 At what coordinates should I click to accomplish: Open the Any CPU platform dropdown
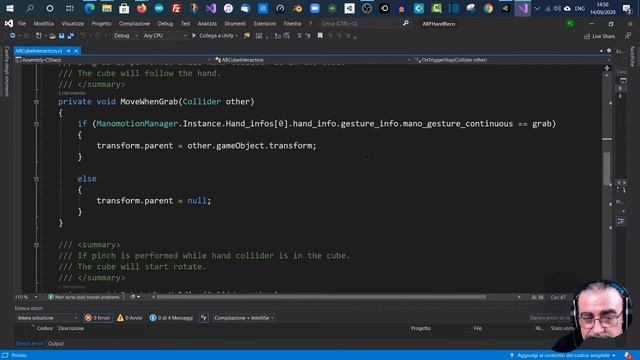coord(164,36)
